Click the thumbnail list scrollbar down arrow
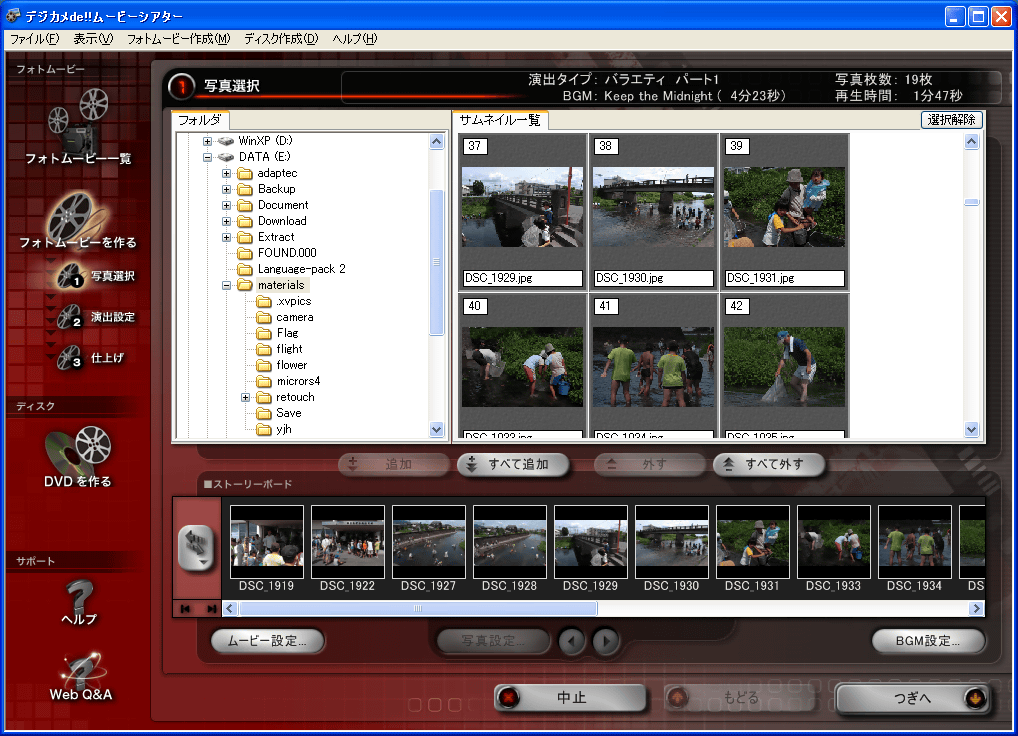Screen dimensions: 1018x736 pos(971,429)
